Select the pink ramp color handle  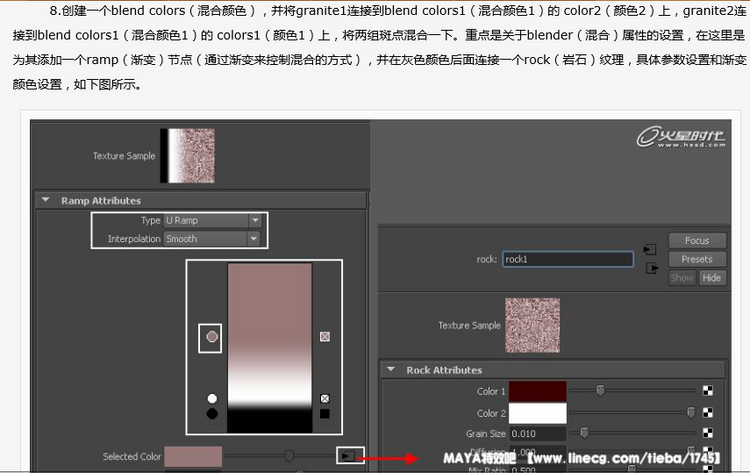tap(212, 338)
